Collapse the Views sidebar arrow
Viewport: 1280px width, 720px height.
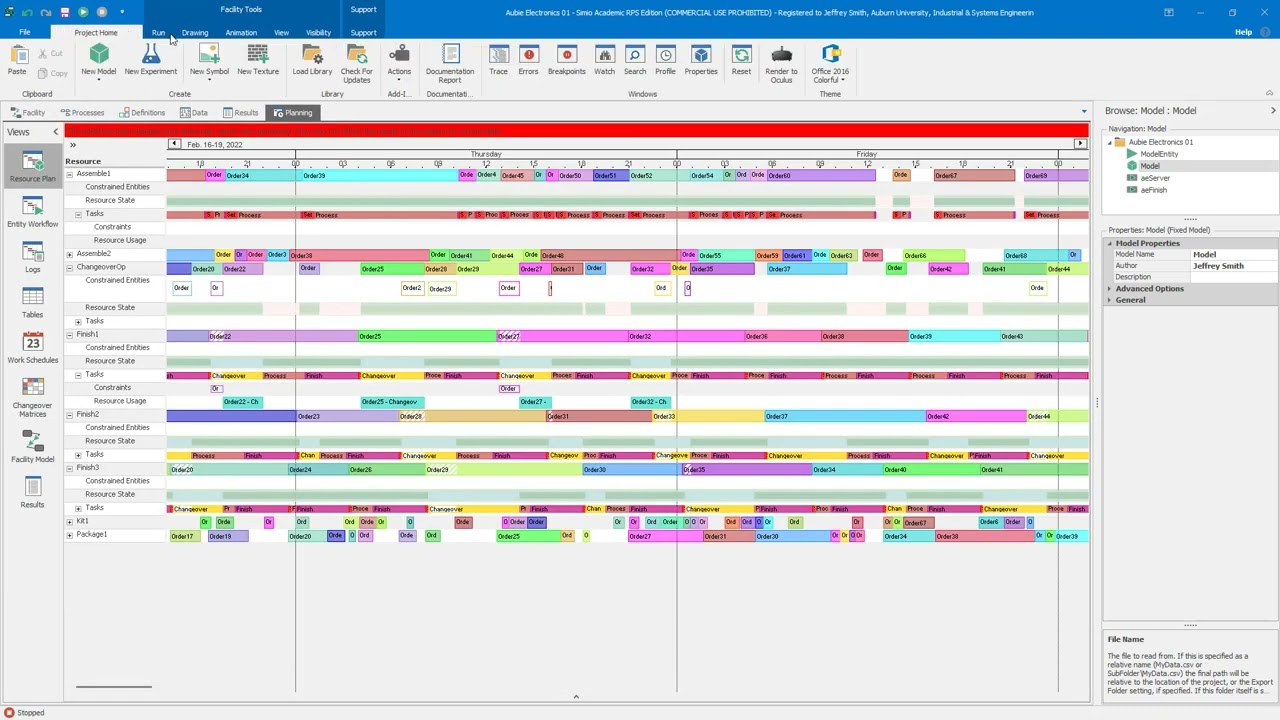[56, 132]
